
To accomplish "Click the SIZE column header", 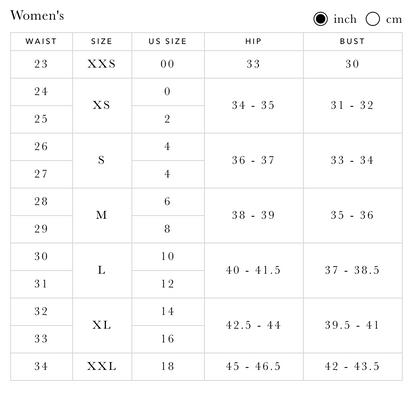I will click(x=102, y=41).
